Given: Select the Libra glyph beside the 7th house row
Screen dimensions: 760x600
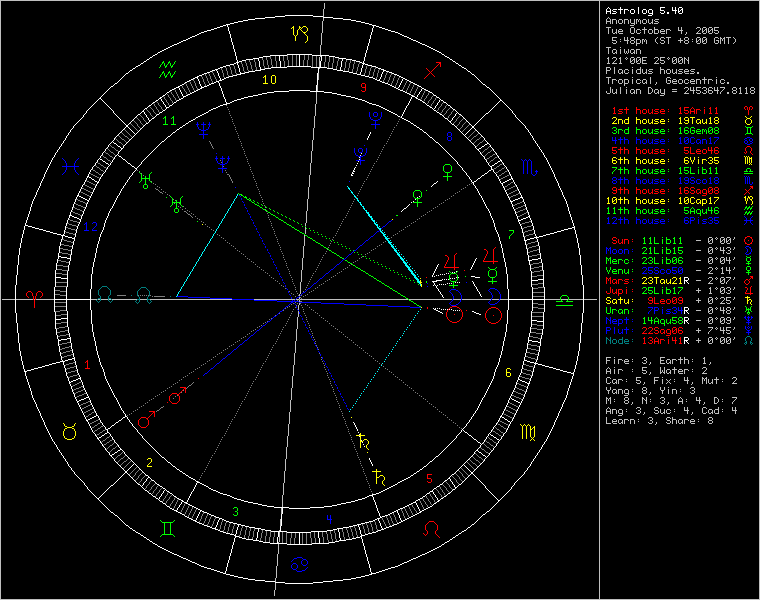Looking at the screenshot, I should [x=748, y=171].
